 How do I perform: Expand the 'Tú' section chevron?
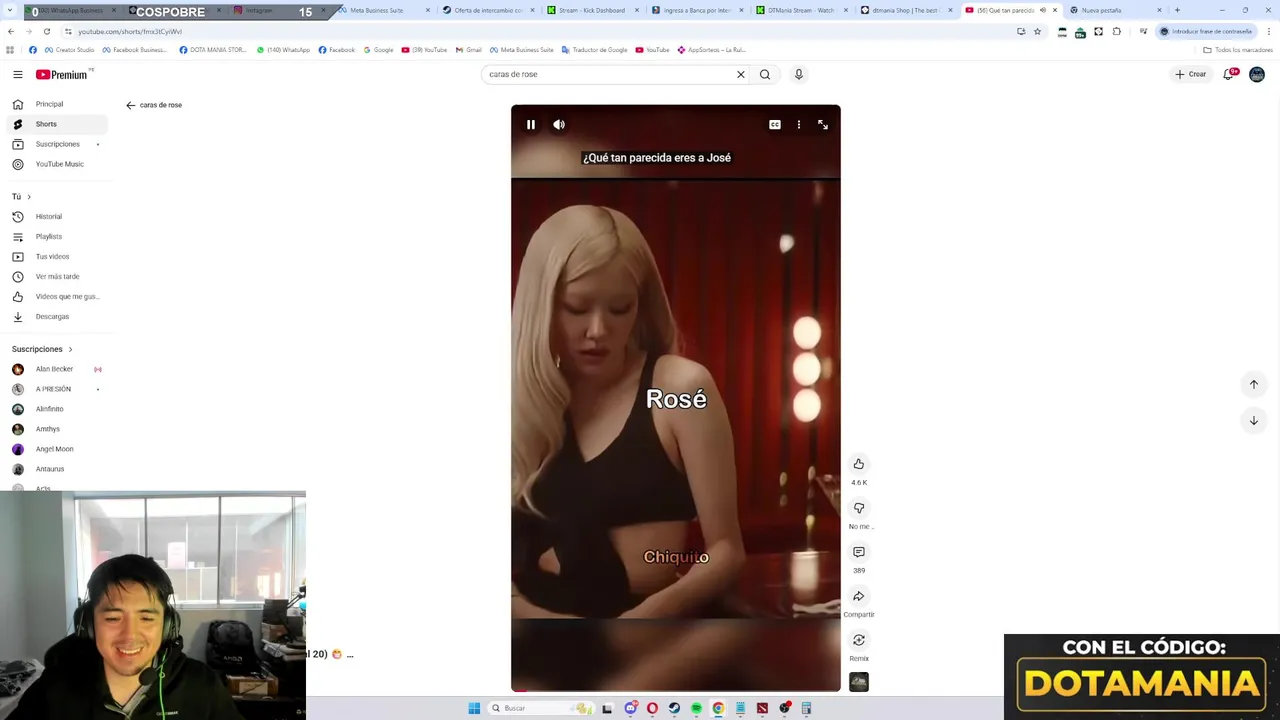[x=29, y=196]
